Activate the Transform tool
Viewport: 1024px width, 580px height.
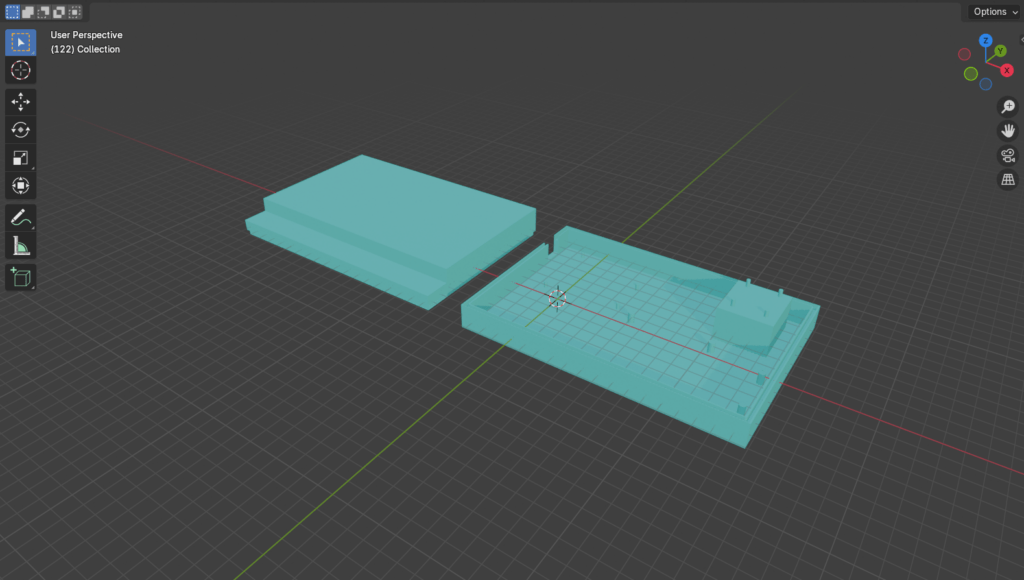pos(20,186)
